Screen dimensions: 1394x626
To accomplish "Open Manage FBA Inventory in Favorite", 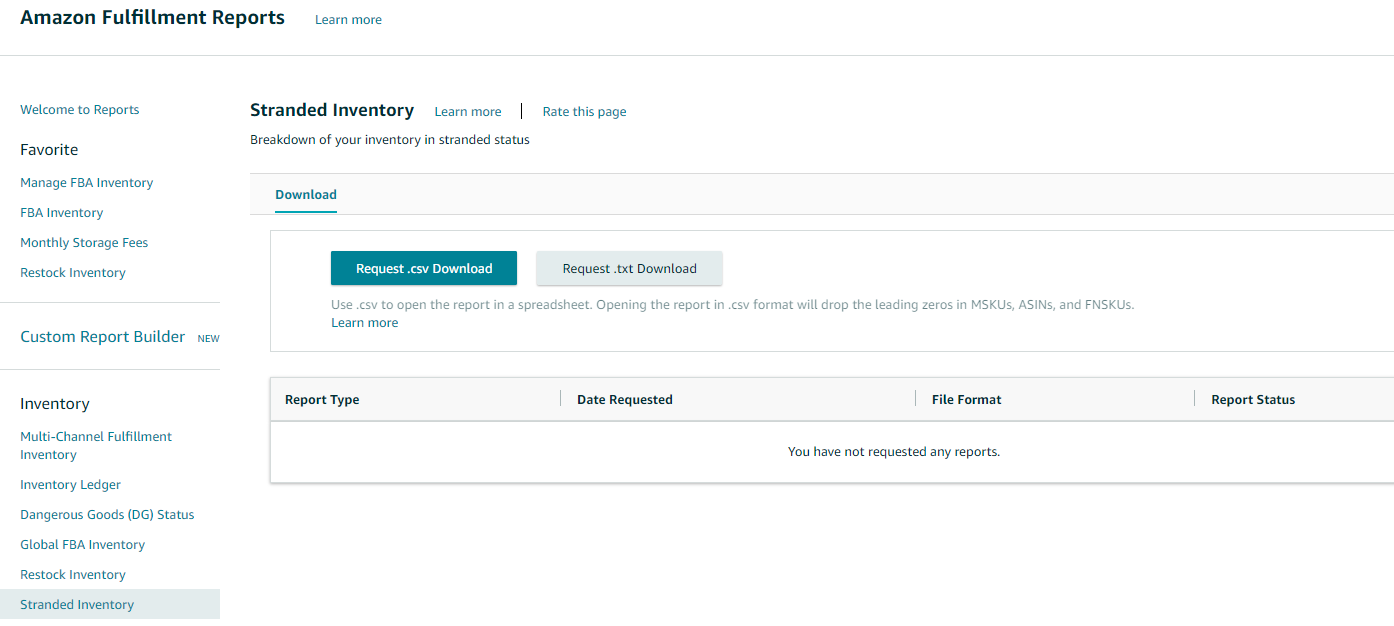I will (x=87, y=183).
